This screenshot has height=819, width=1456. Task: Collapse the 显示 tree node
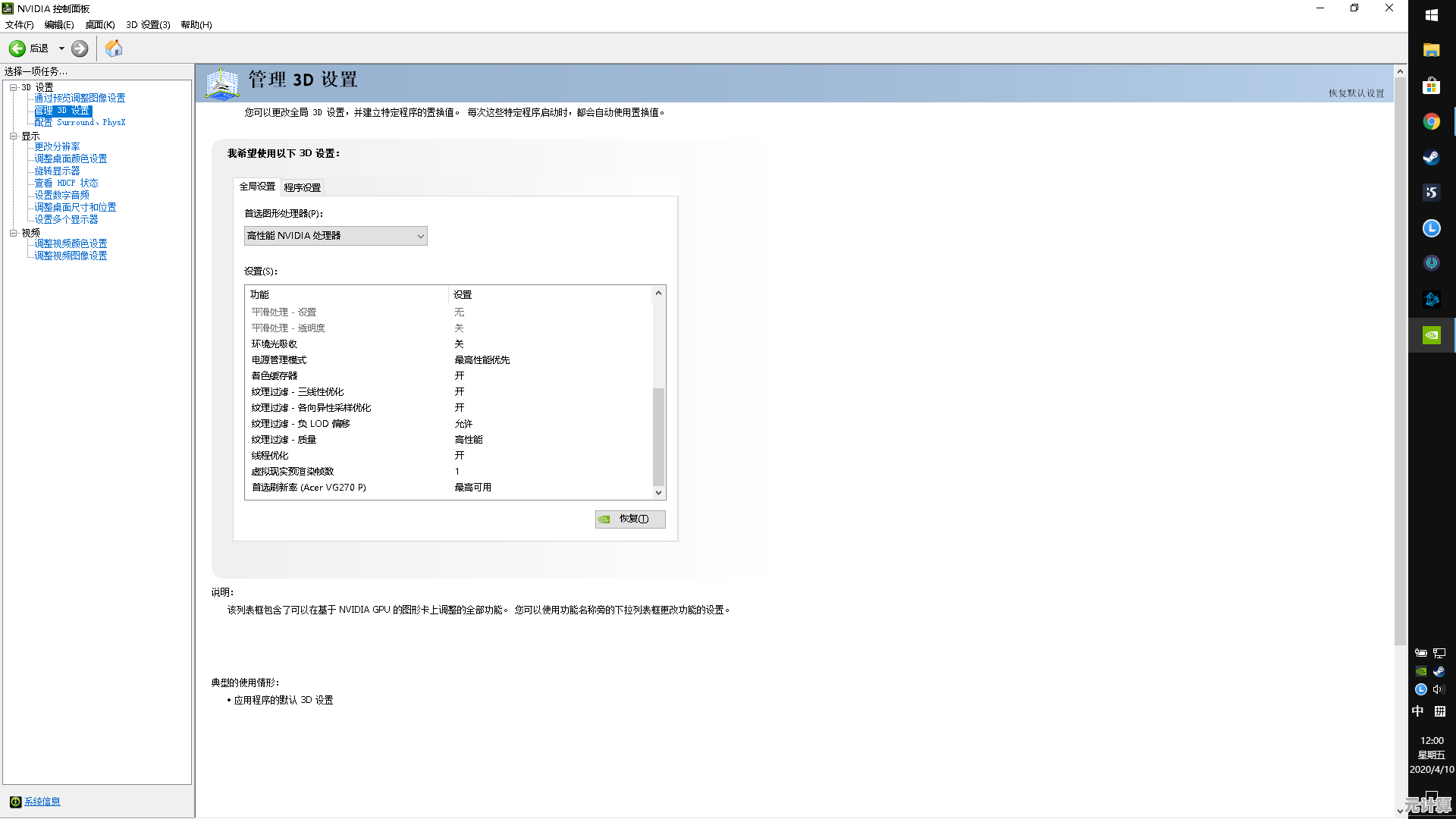[14, 135]
